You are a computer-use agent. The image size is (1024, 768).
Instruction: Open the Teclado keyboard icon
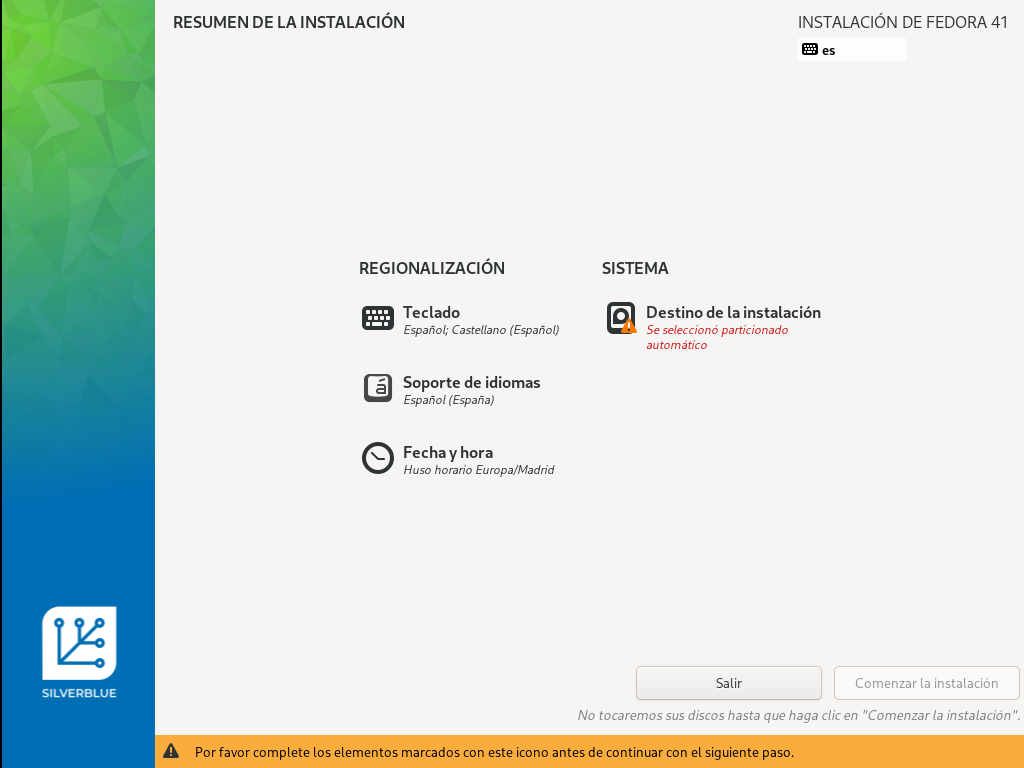point(377,319)
